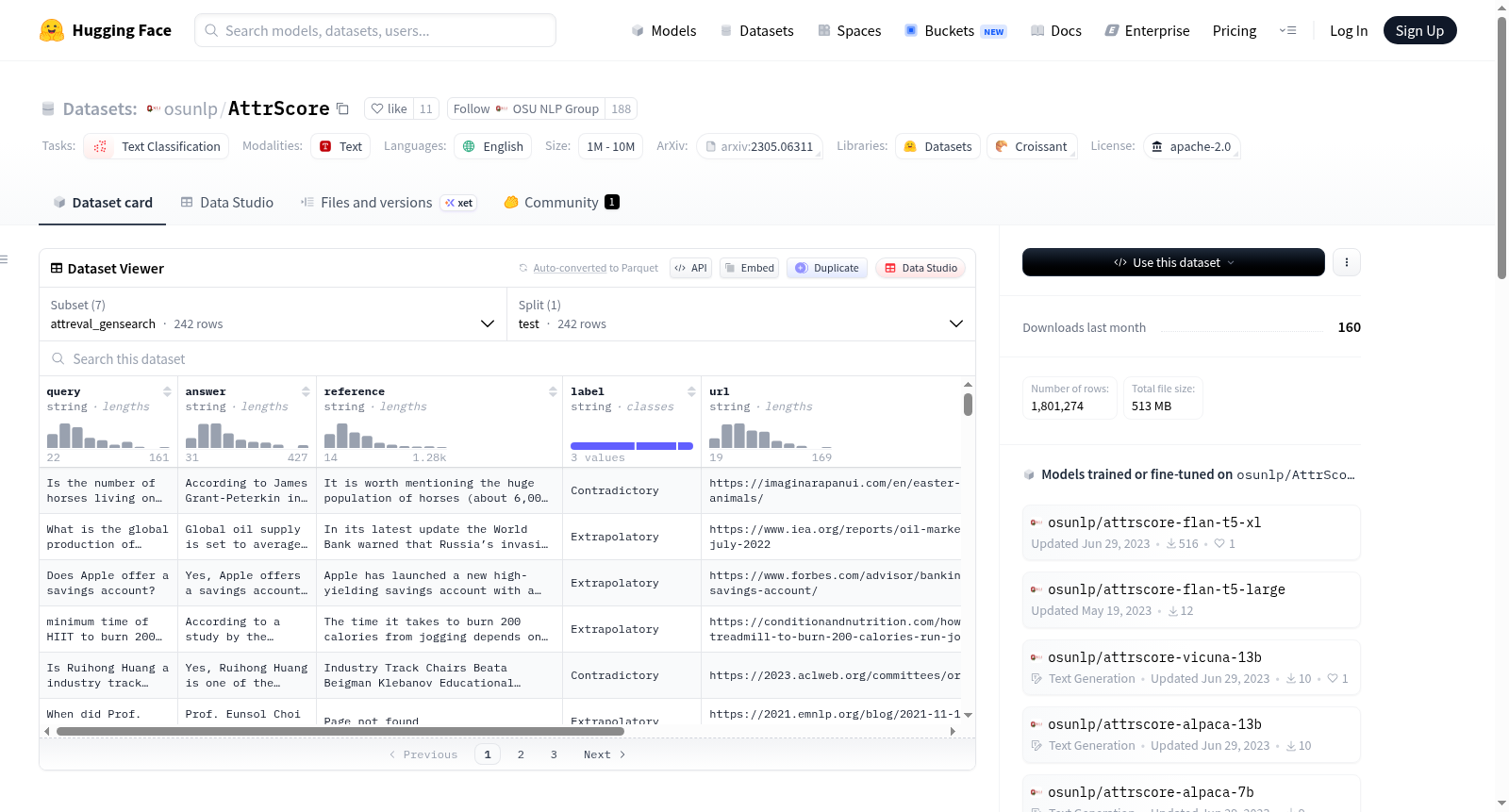
Task: Copy the dataset name AttrScore
Action: [x=342, y=108]
